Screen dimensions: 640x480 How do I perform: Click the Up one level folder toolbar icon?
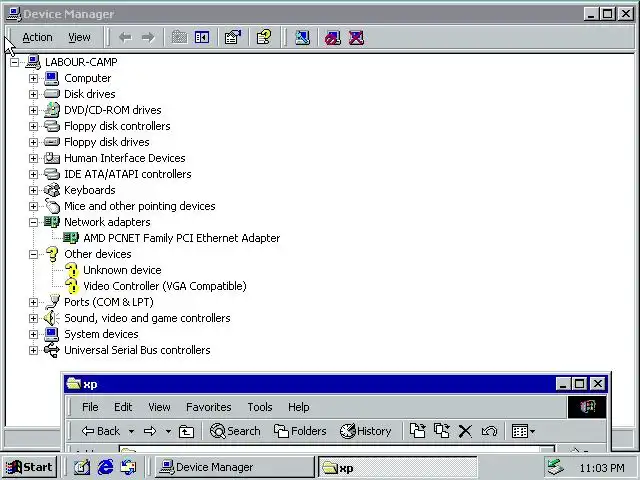179,38
